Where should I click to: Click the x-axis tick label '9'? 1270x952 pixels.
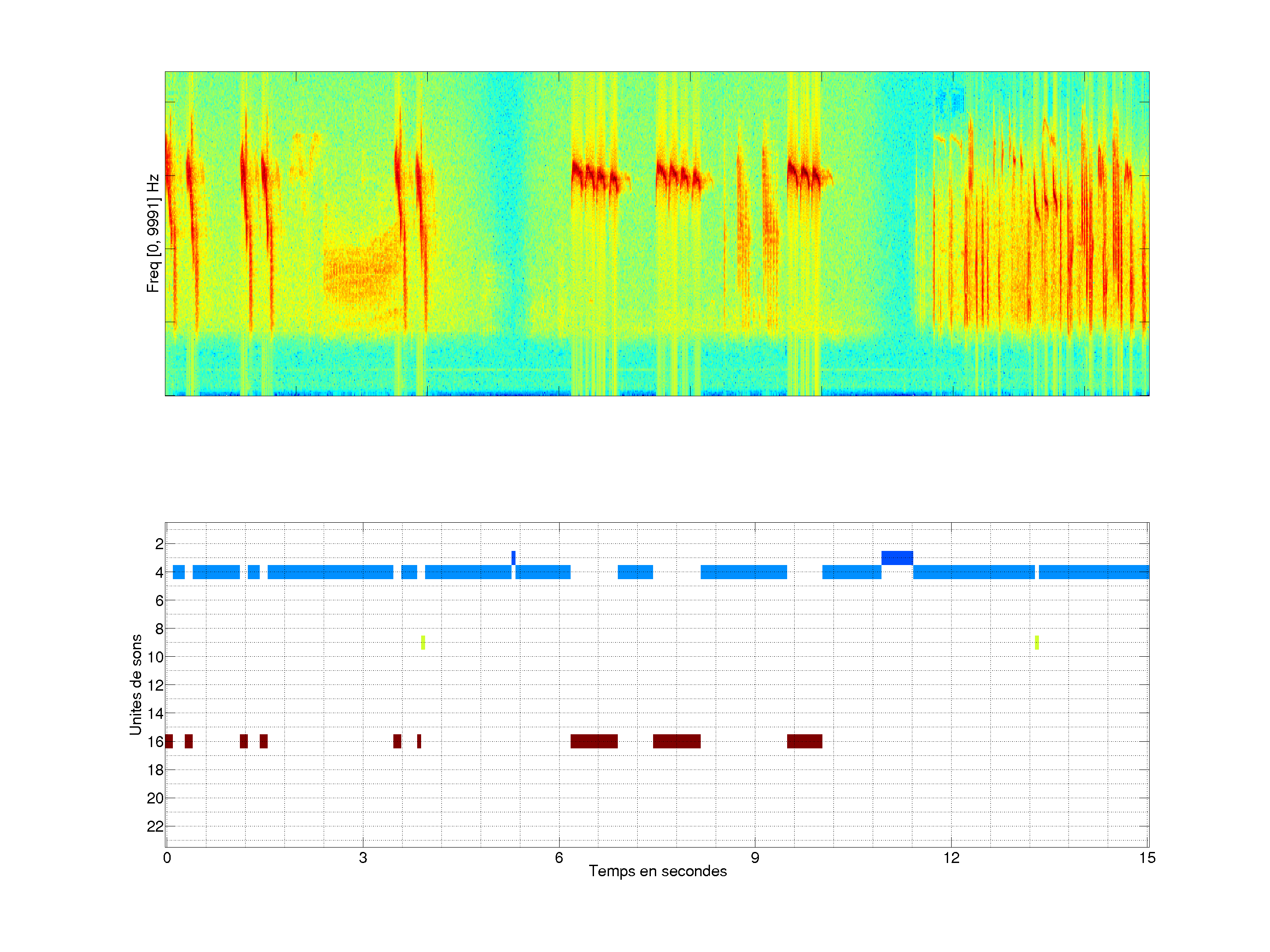click(755, 858)
